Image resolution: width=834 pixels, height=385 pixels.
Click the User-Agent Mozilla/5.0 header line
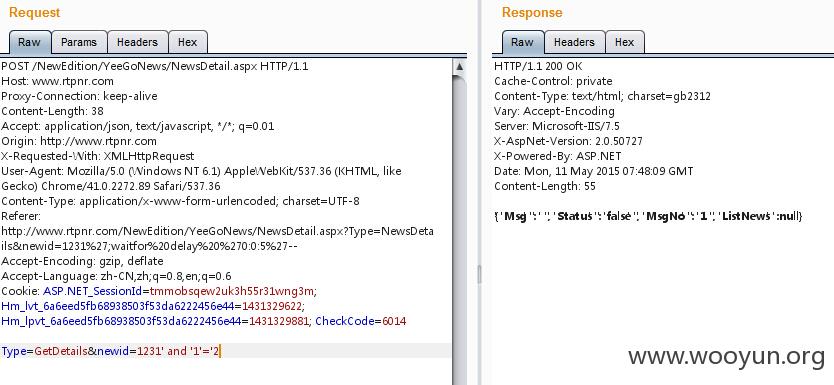coord(202,171)
